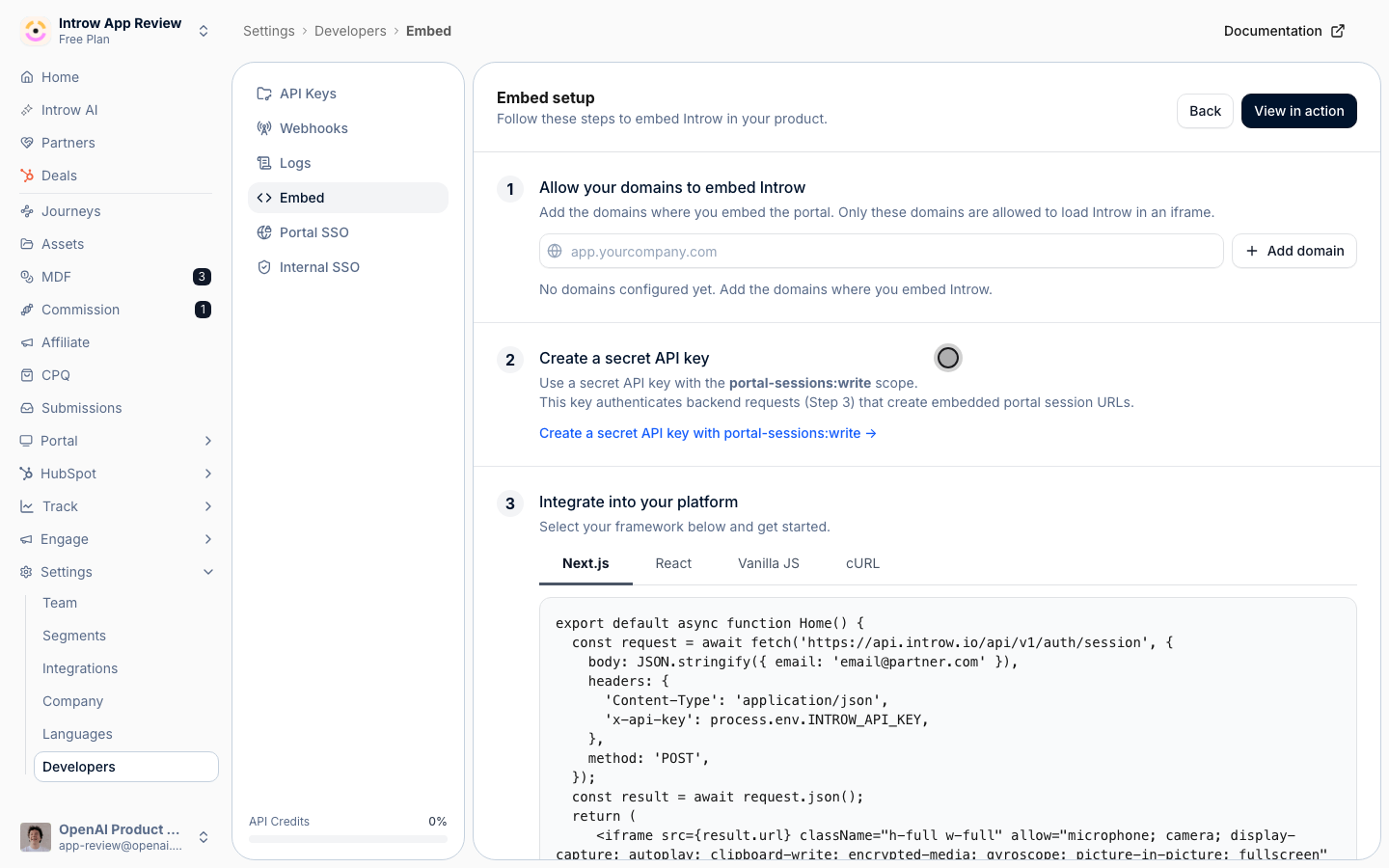Expand the Portal submenu
Image resolution: width=1389 pixels, height=868 pixels.
coord(208,441)
